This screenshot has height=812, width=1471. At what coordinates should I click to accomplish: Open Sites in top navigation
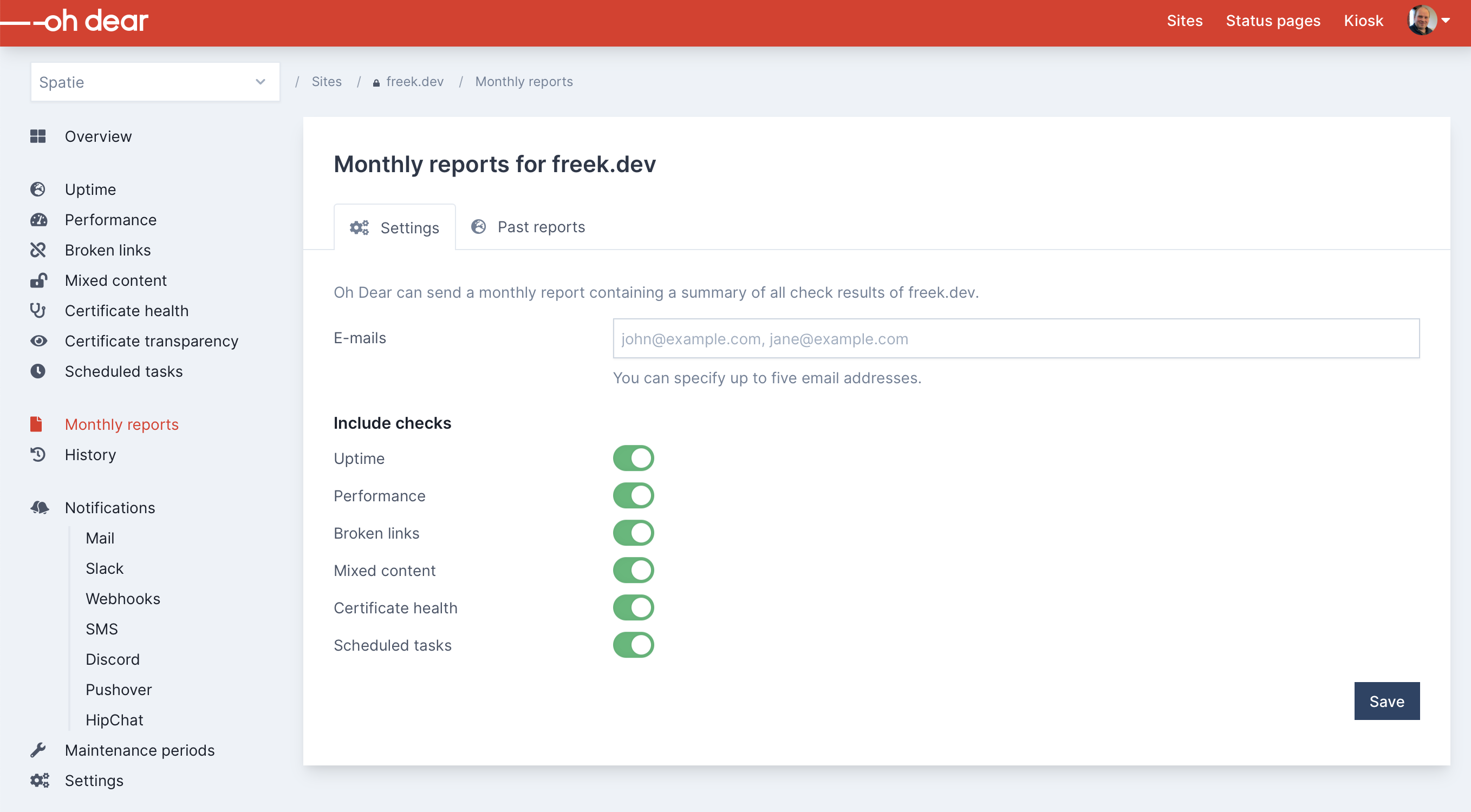tap(1184, 21)
